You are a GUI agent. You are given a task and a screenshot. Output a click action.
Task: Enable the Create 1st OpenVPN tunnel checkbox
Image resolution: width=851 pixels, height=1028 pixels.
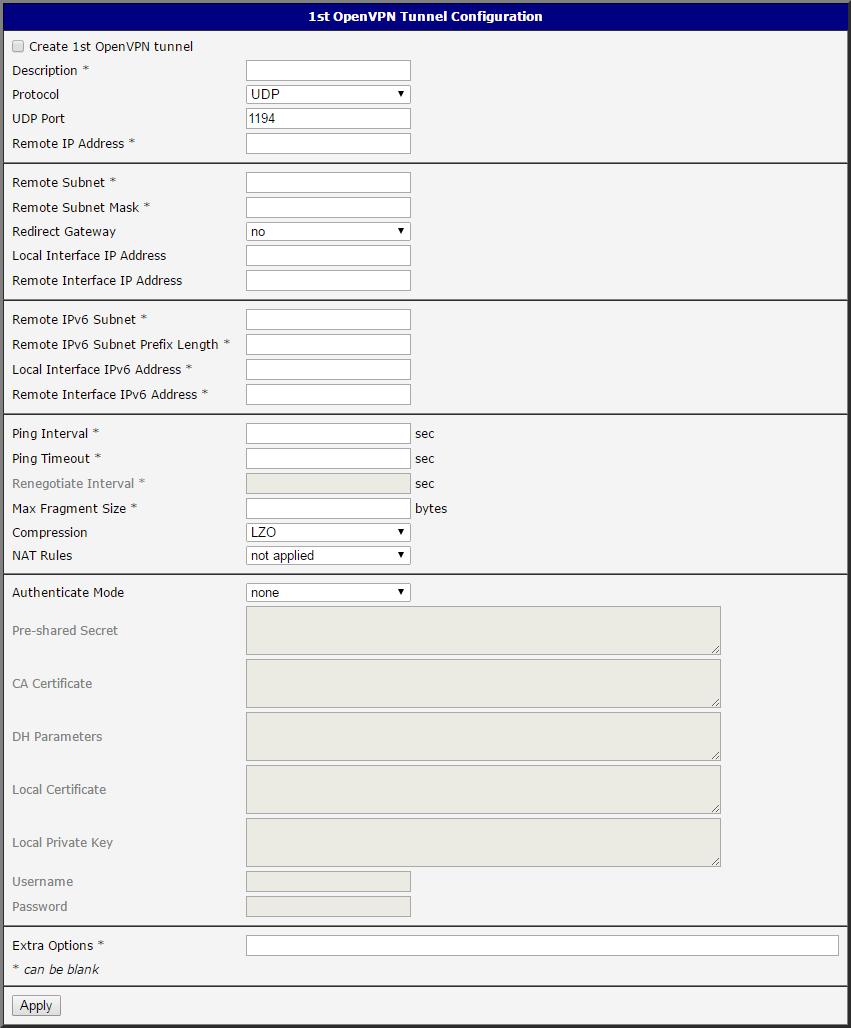(x=18, y=47)
